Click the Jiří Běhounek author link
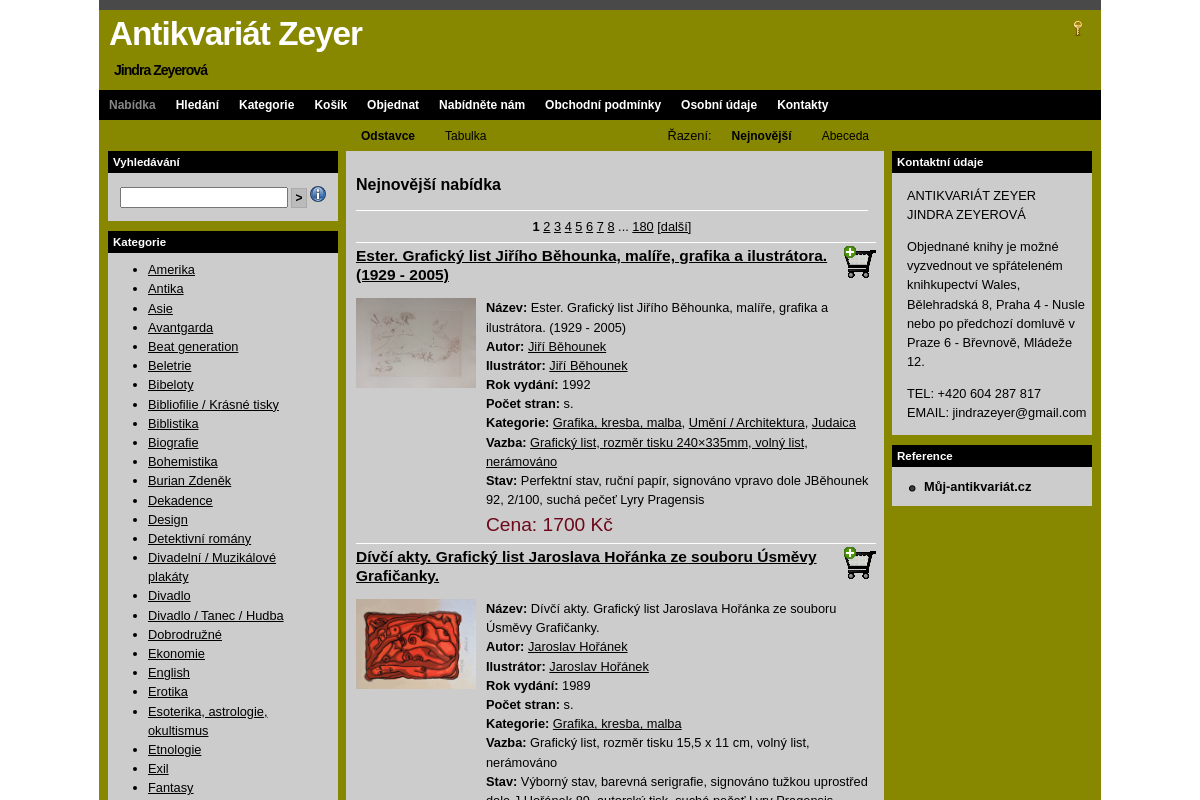Viewport: 1200px width, 800px height. click(567, 346)
